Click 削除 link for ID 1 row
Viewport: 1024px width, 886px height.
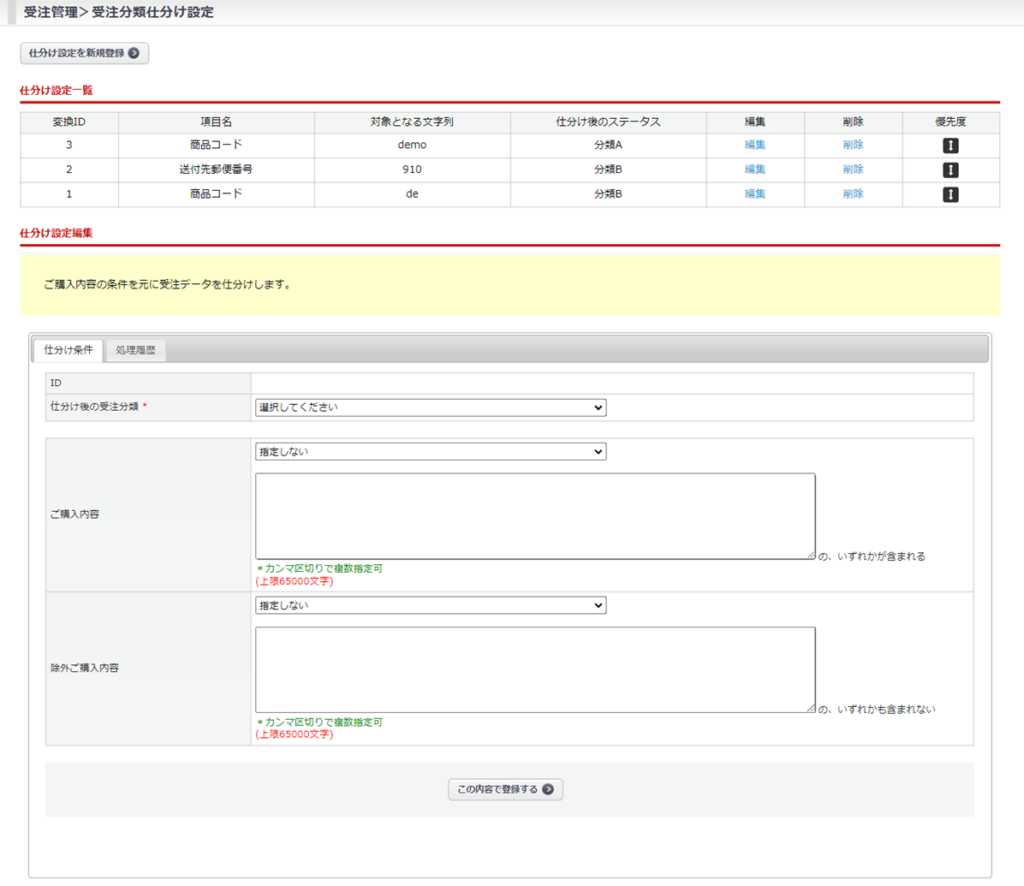click(853, 194)
